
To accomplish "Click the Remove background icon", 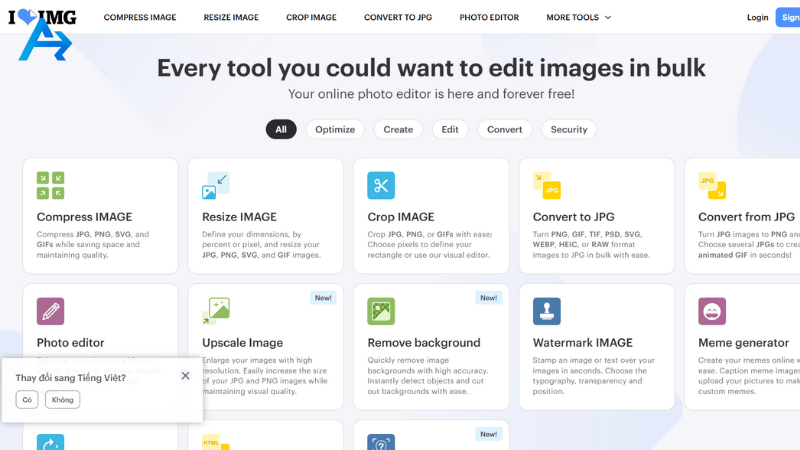I will 381,311.
